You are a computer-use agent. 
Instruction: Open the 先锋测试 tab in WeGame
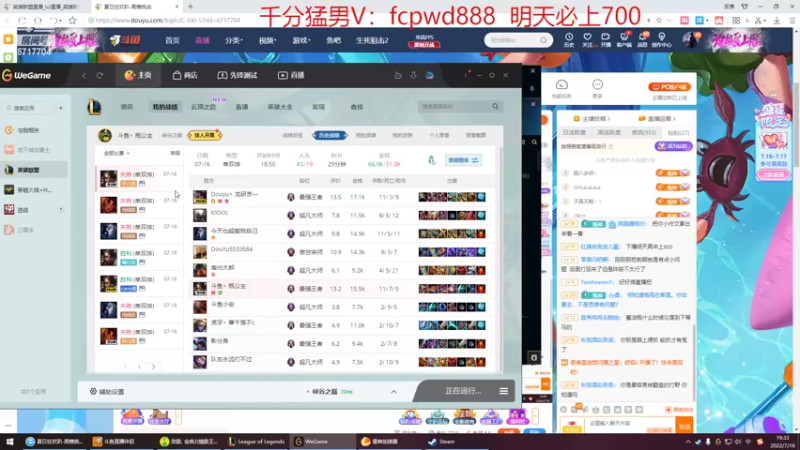[237, 75]
